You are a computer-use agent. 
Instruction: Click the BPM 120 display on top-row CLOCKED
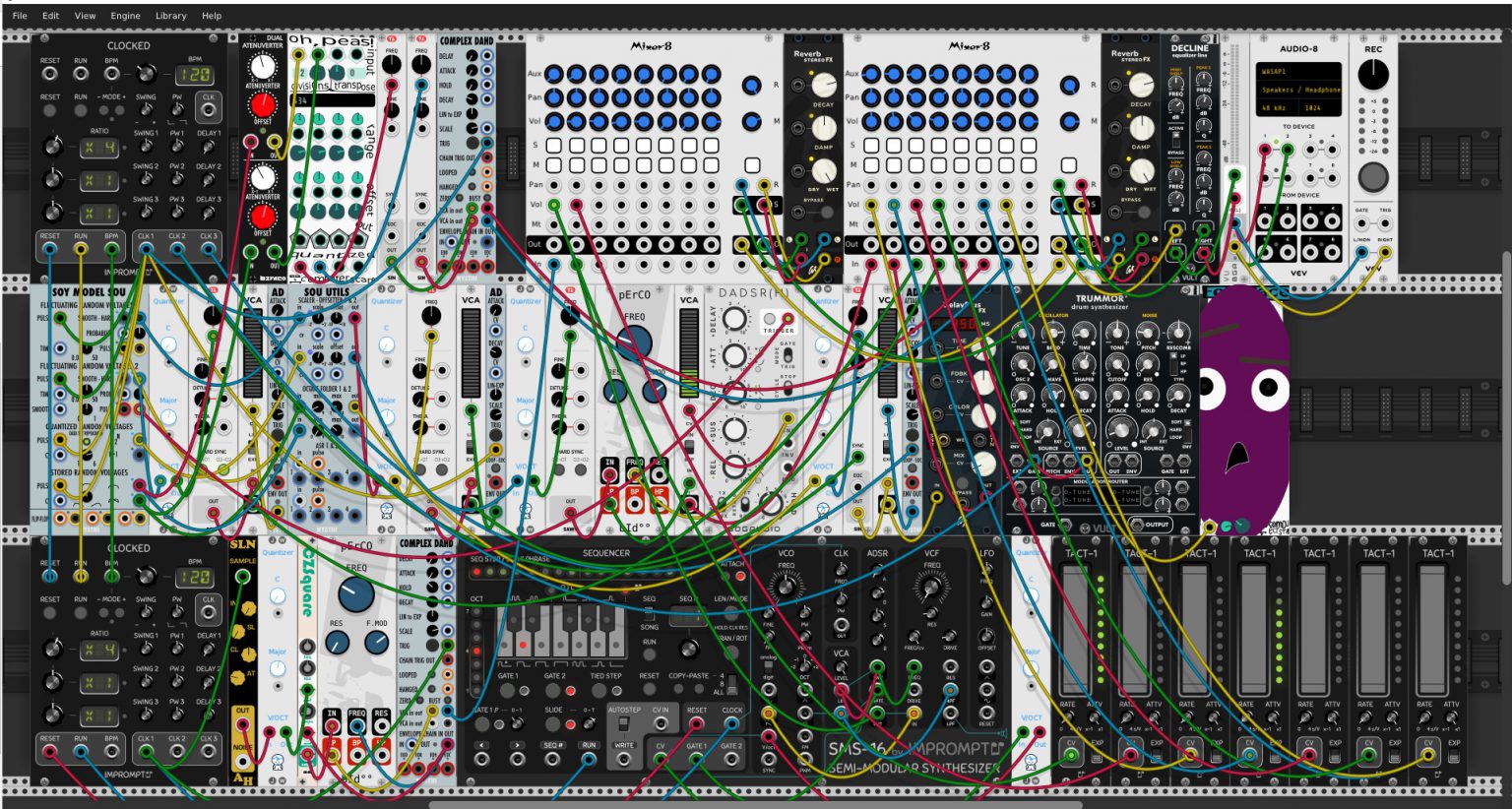(194, 75)
